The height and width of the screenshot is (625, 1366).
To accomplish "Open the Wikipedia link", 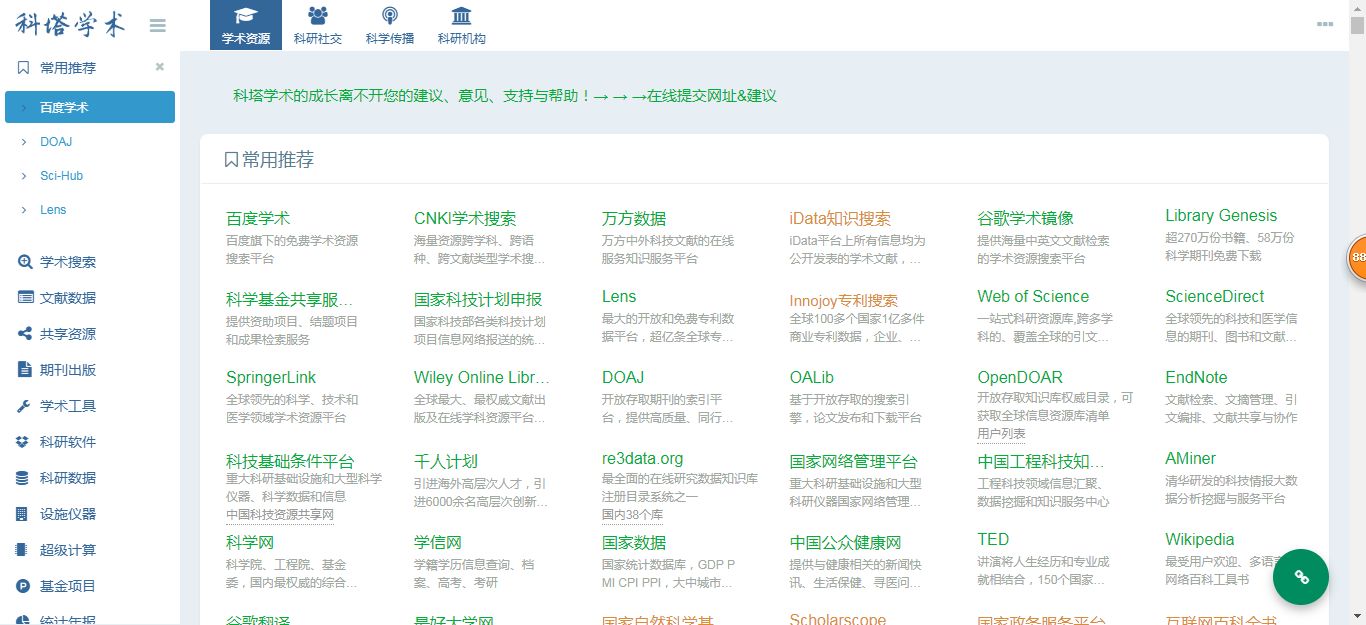I will pyautogui.click(x=1200, y=539).
